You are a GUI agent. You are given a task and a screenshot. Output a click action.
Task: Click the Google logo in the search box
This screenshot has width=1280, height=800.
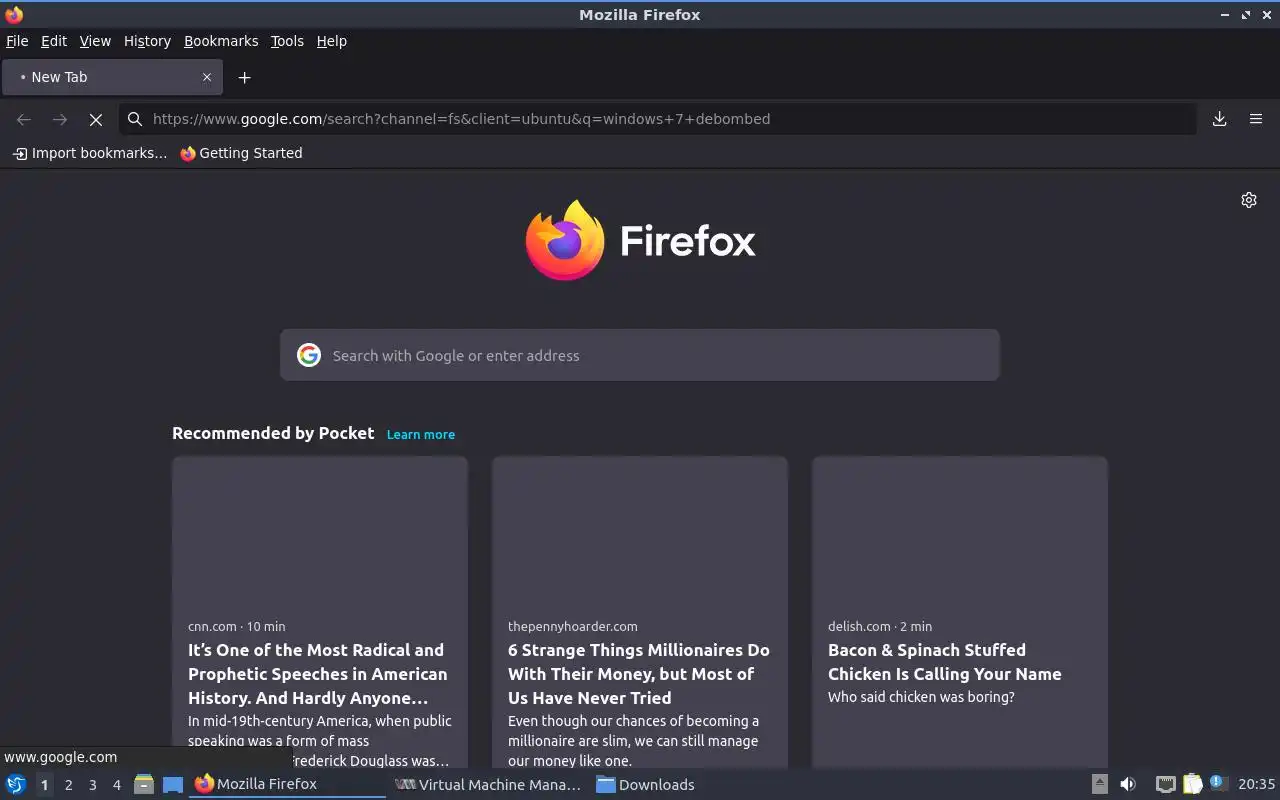(x=309, y=355)
